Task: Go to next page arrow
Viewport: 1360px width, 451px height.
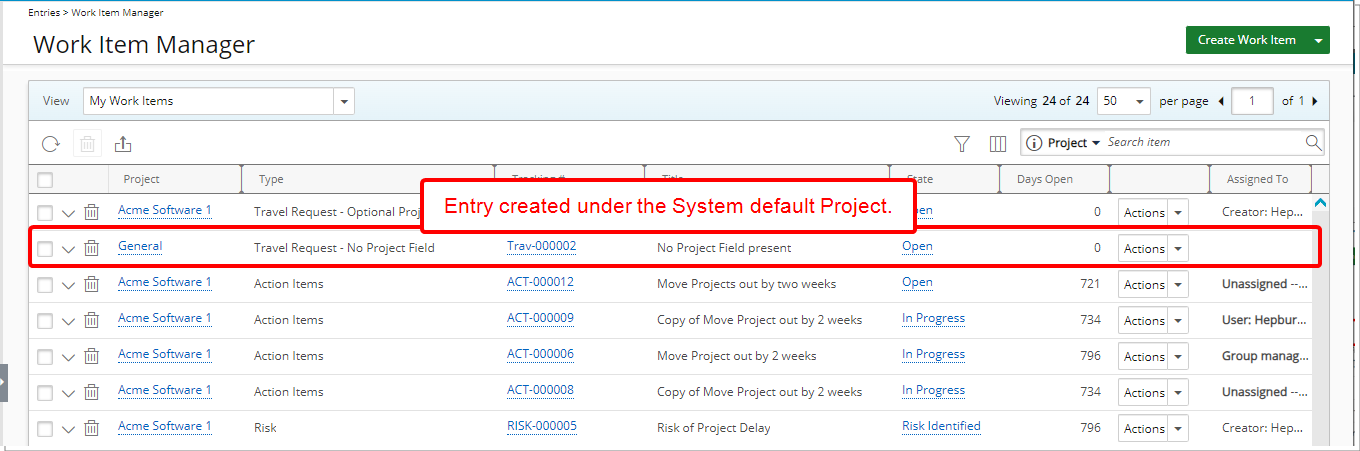Action: tap(1314, 101)
